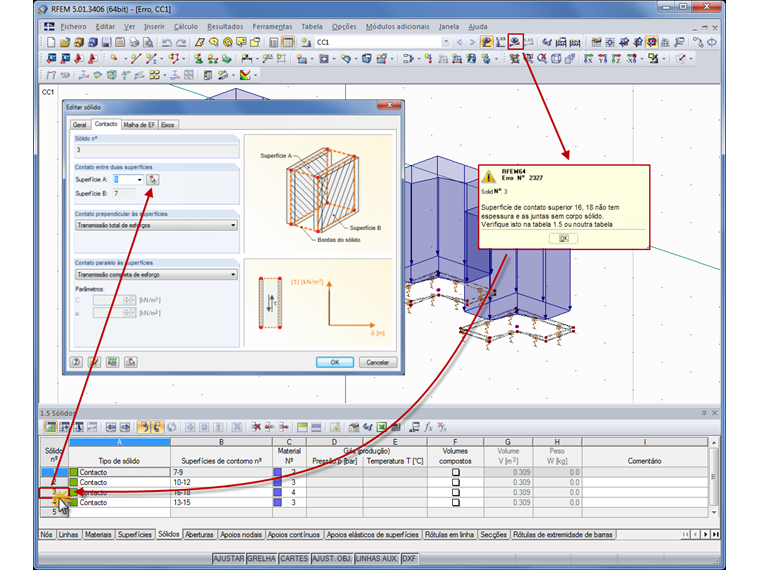Click the view in Y direction icon
The width and height of the screenshot is (760, 570).
tap(602, 59)
